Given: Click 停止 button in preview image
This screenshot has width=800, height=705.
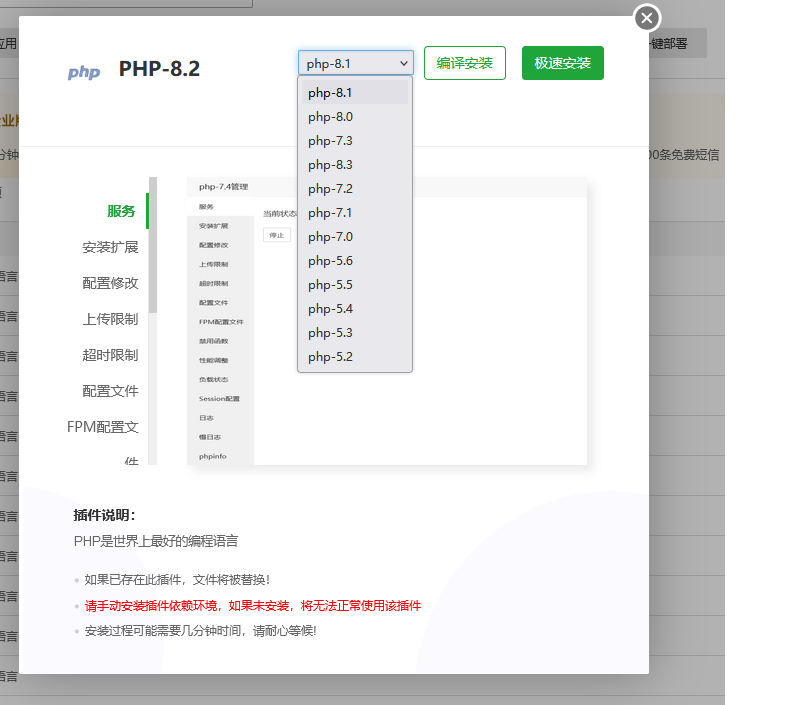Looking at the screenshot, I should [x=277, y=235].
